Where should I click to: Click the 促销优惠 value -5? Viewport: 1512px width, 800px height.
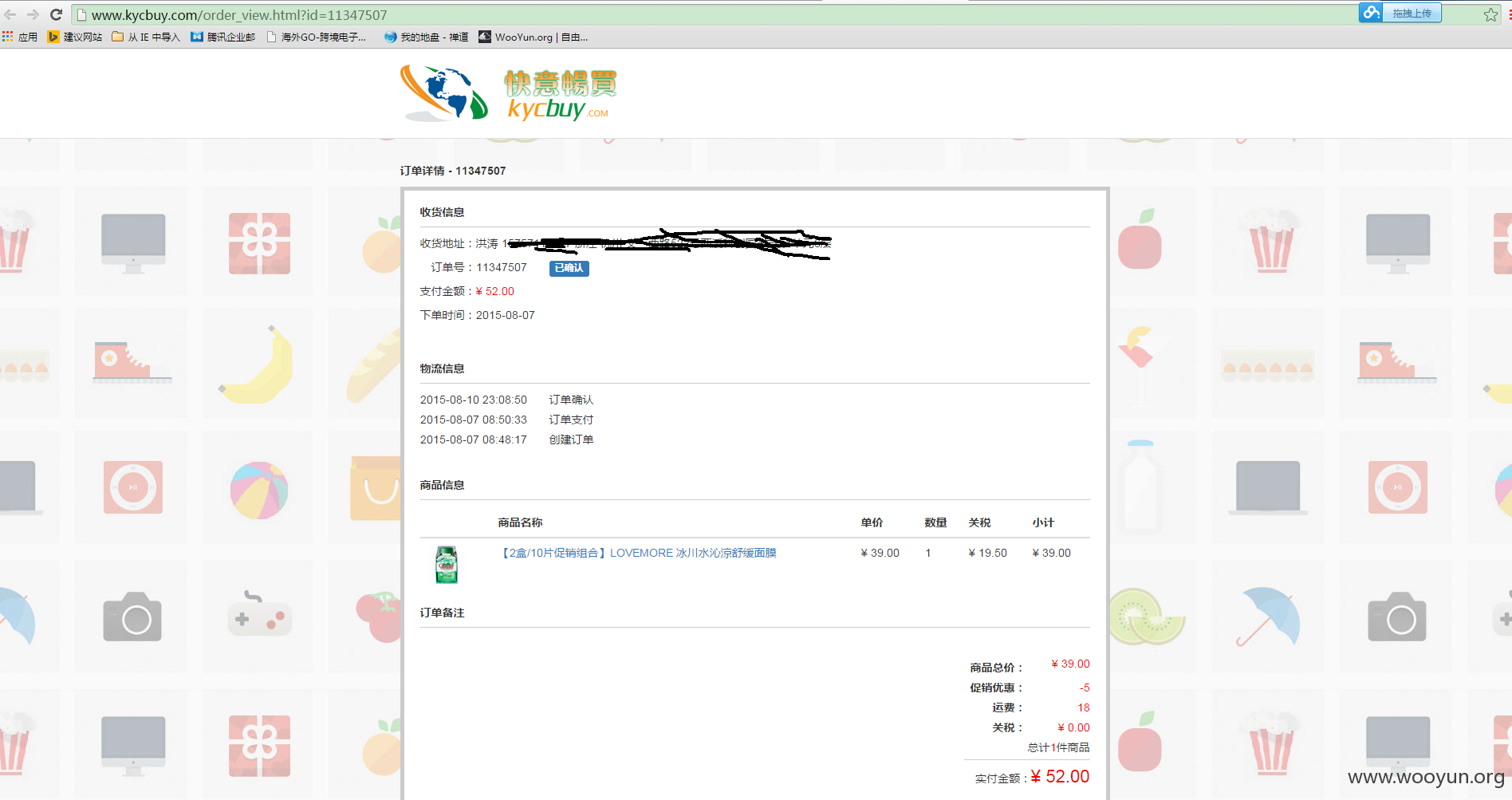click(1085, 688)
